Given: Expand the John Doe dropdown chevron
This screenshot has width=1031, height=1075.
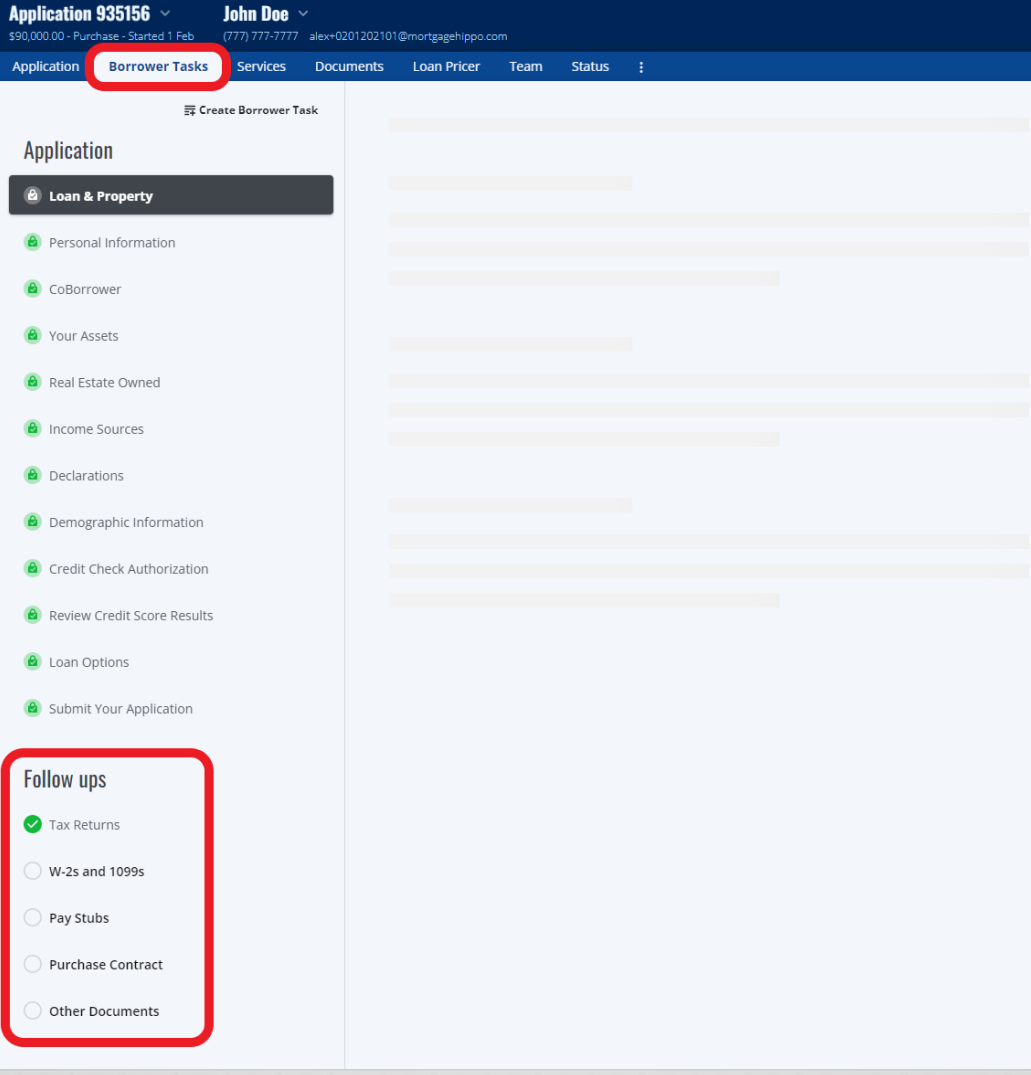Looking at the screenshot, I should tap(303, 14).
